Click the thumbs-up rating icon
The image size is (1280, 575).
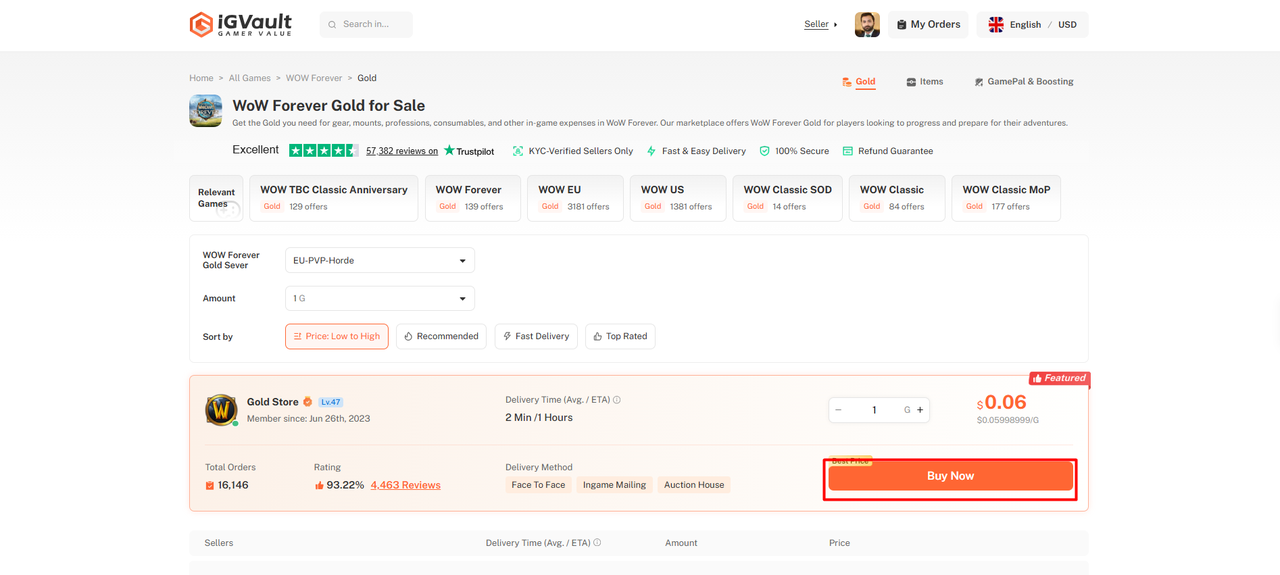tap(319, 485)
